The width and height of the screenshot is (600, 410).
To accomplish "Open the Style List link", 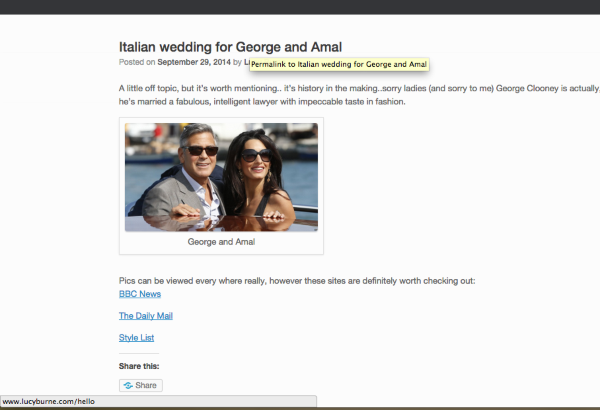I will 136,338.
